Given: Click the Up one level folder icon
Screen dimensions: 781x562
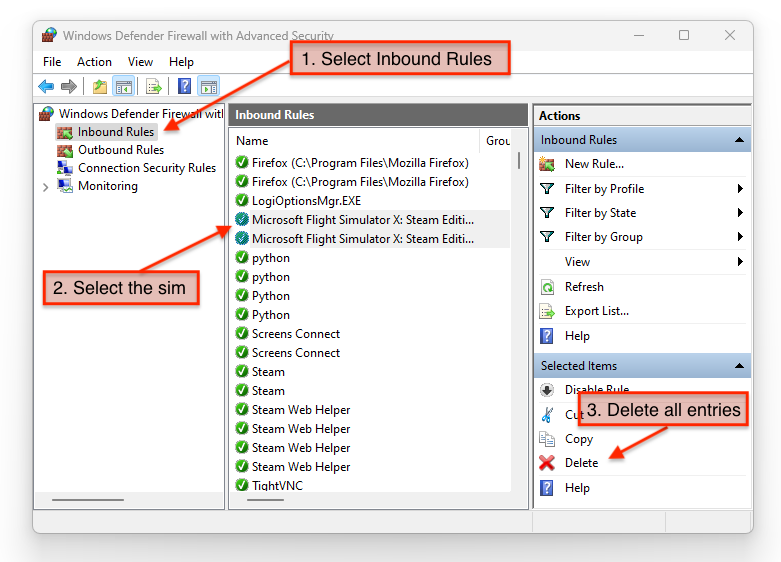Looking at the screenshot, I should [100, 87].
